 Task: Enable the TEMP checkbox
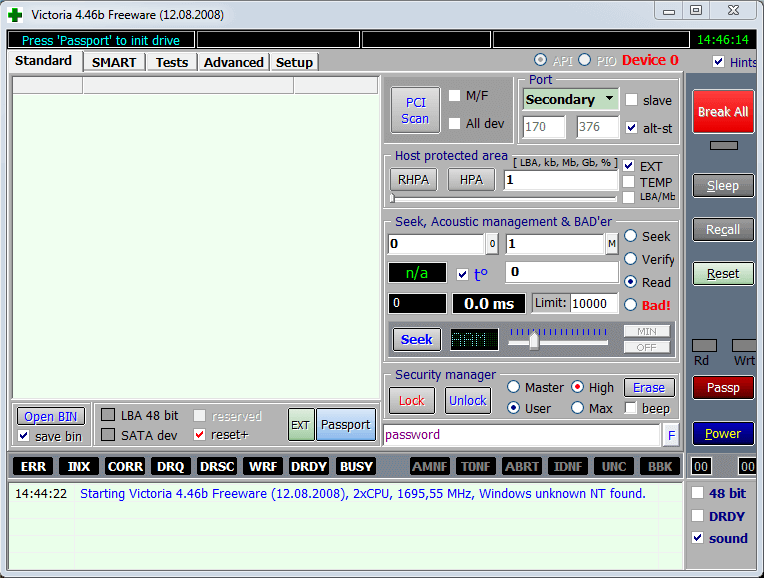point(629,182)
